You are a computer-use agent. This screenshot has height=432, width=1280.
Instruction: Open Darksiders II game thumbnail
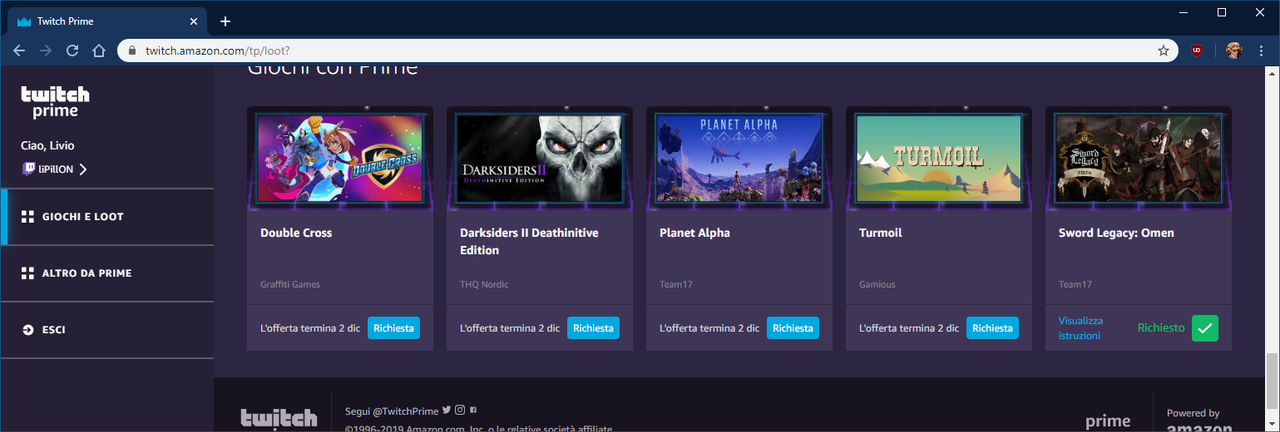pos(539,158)
